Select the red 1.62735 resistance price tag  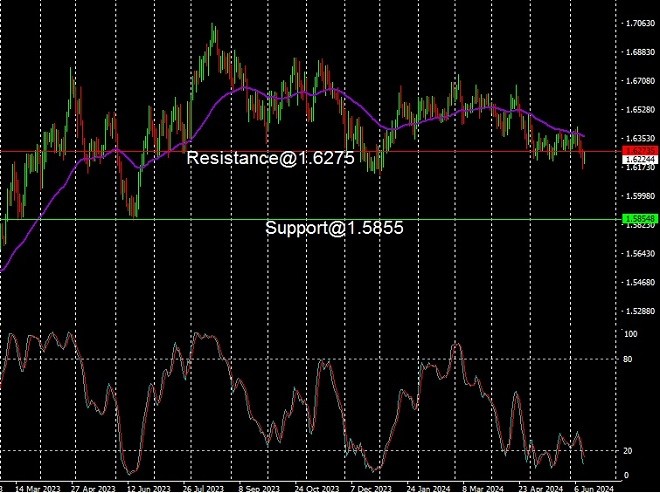coord(640,151)
